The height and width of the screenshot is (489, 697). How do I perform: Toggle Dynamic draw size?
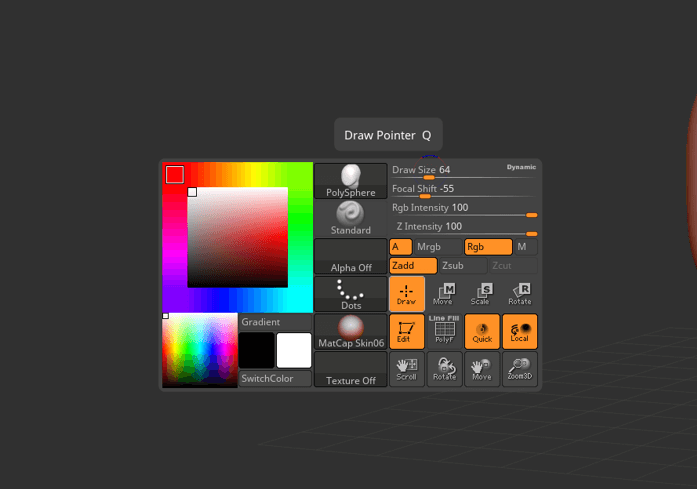click(x=521, y=167)
